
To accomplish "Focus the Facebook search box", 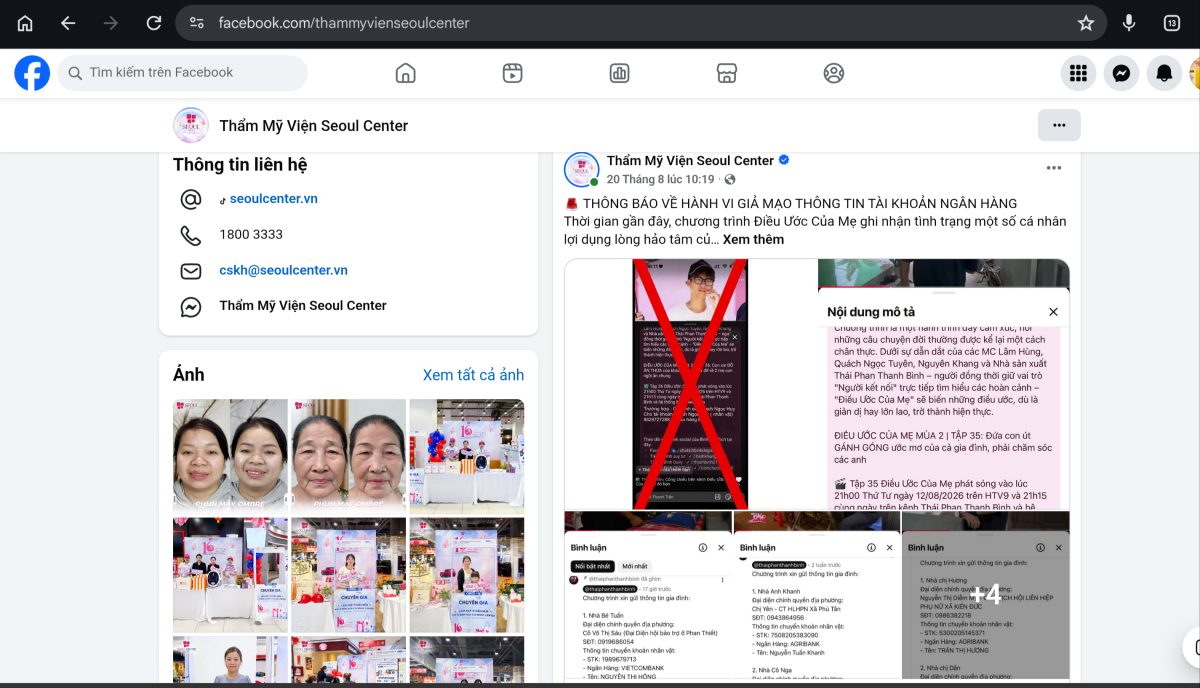I will click(x=182, y=73).
